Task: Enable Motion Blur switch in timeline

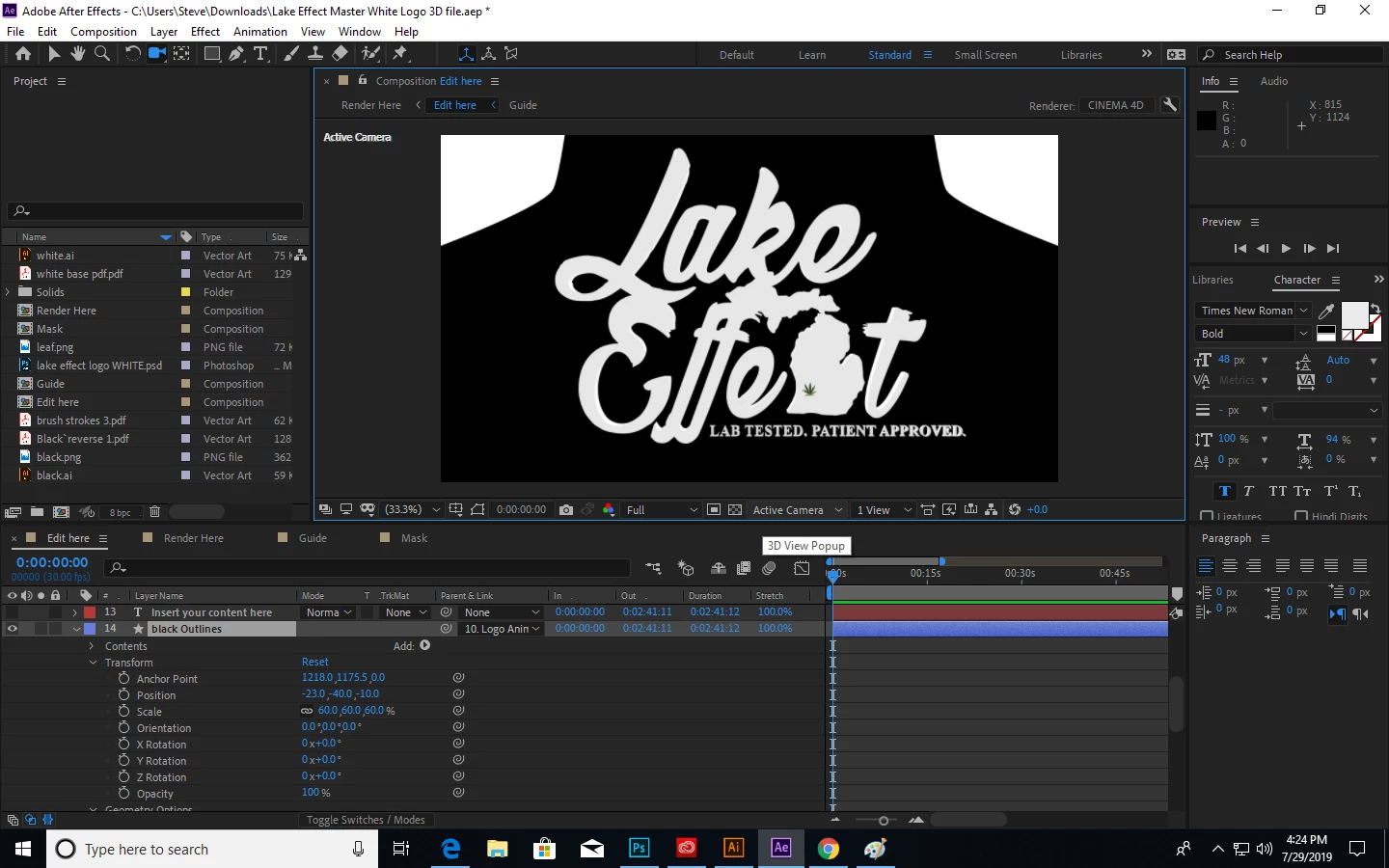Action: [770, 568]
